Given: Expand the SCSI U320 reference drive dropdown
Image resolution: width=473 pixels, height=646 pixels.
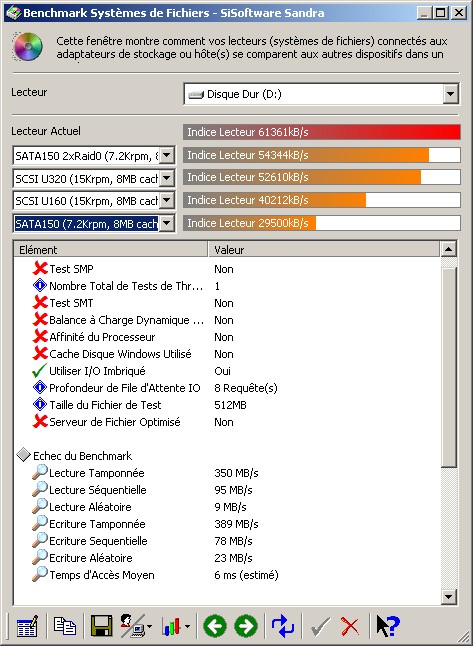Looking at the screenshot, I should coord(166,178).
